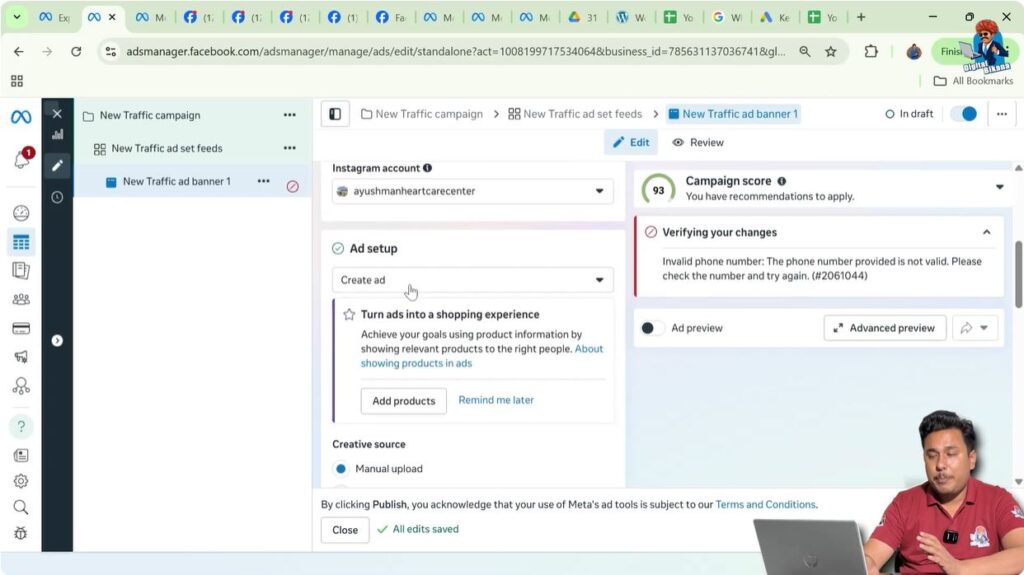The width and height of the screenshot is (1024, 575).
Task: Open the Create ad dropdown
Action: point(473,280)
